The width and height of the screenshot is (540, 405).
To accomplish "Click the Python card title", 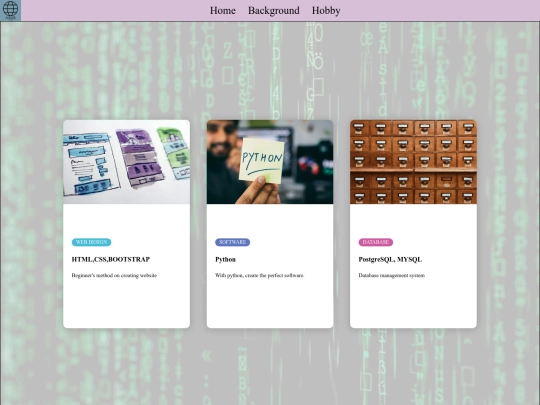I will coord(226,259).
